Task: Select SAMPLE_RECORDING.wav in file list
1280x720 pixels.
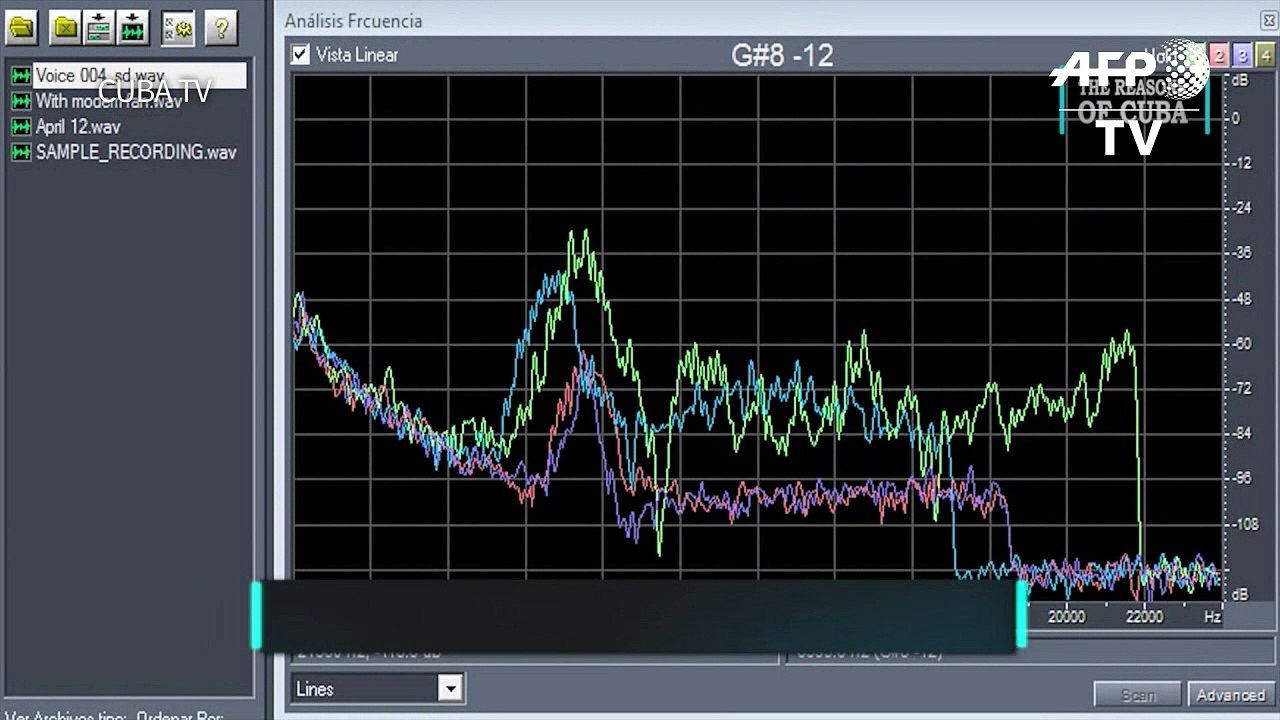Action: pos(136,153)
